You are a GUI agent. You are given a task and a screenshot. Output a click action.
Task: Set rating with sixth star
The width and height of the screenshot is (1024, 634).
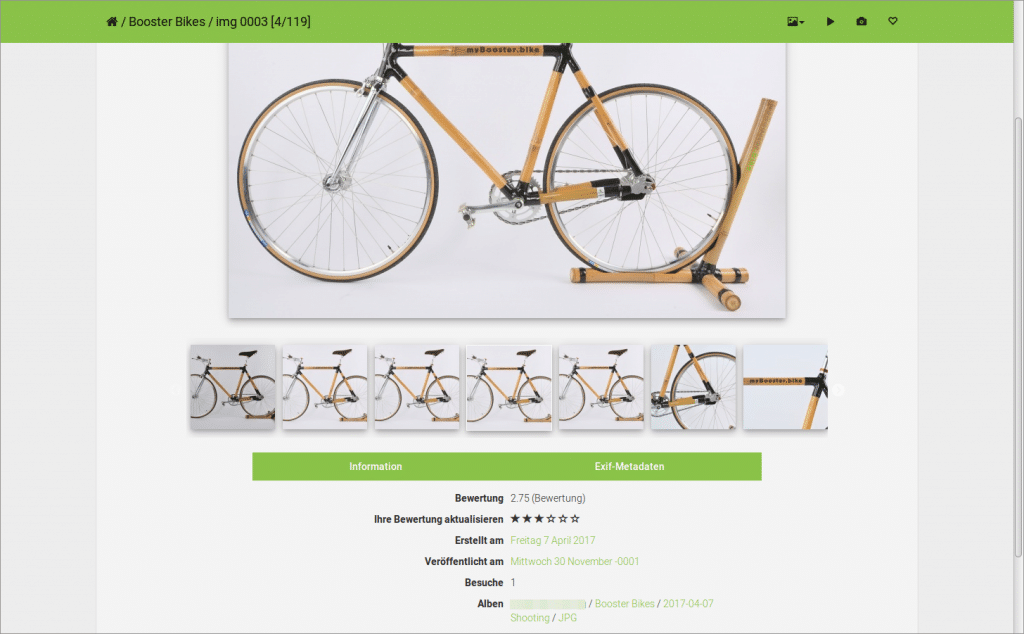coord(575,518)
